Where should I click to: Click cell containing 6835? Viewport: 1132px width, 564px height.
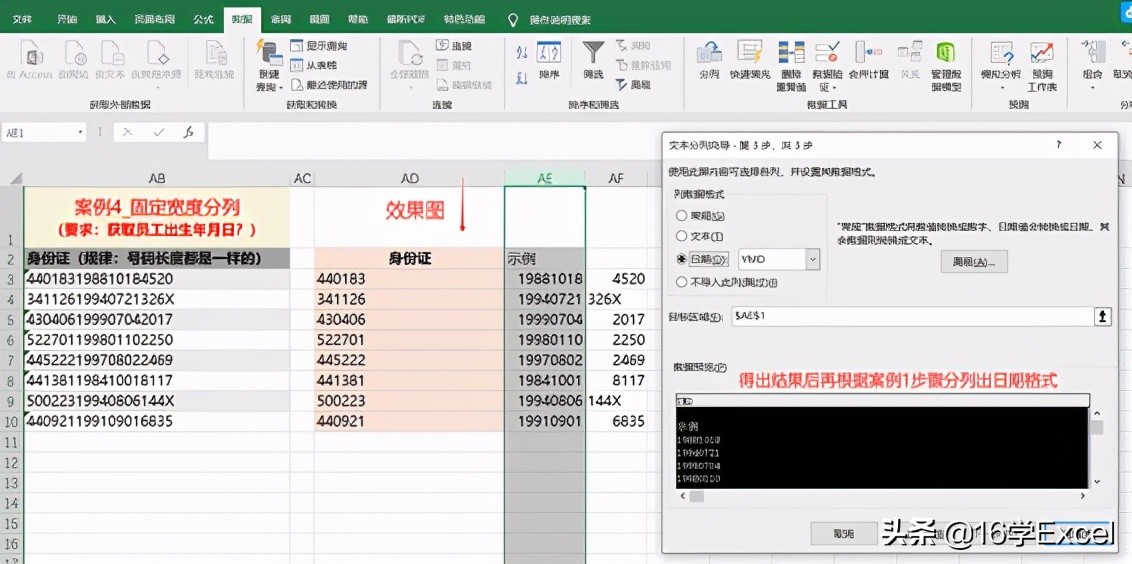pos(617,421)
